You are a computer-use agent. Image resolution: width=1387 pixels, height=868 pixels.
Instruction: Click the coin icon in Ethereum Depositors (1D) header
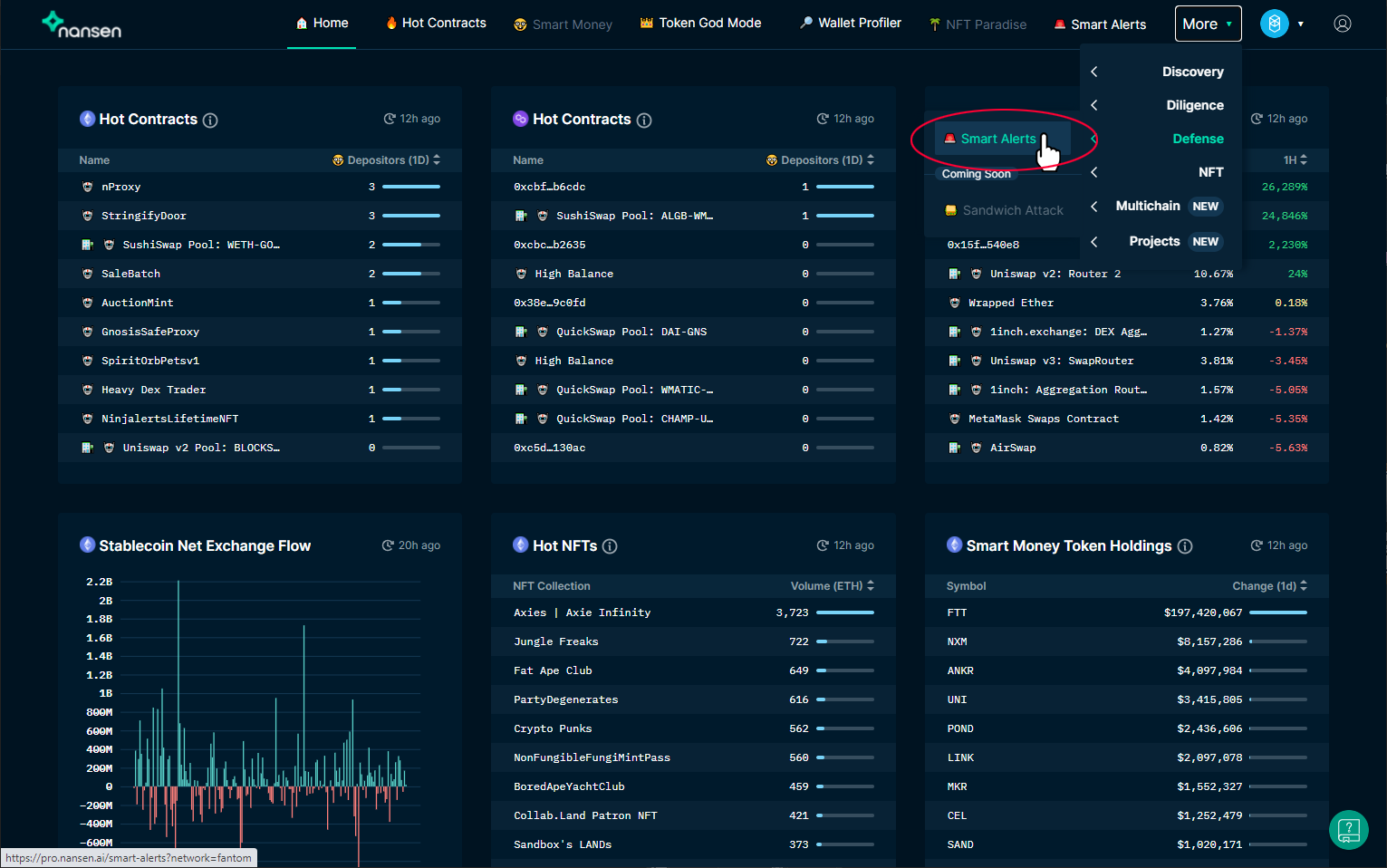[x=338, y=160]
